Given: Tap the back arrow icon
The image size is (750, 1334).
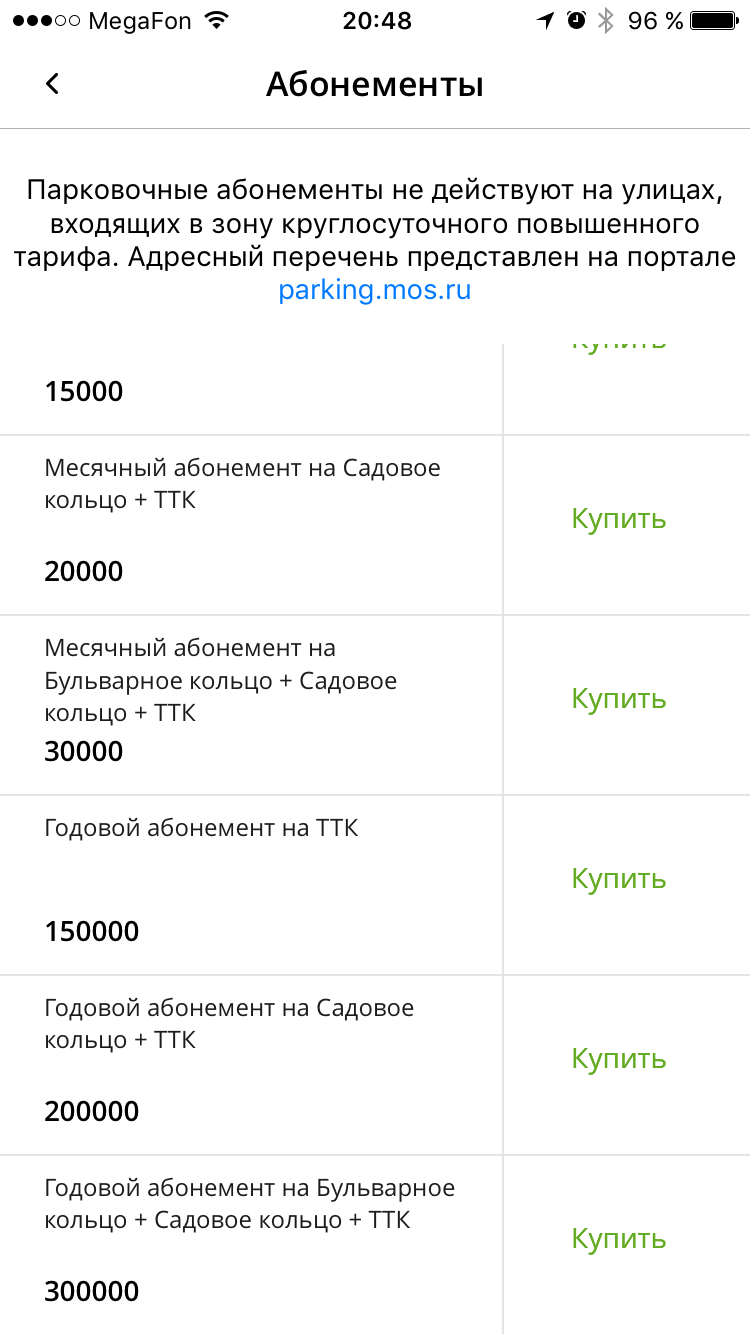Looking at the screenshot, I should [x=53, y=84].
